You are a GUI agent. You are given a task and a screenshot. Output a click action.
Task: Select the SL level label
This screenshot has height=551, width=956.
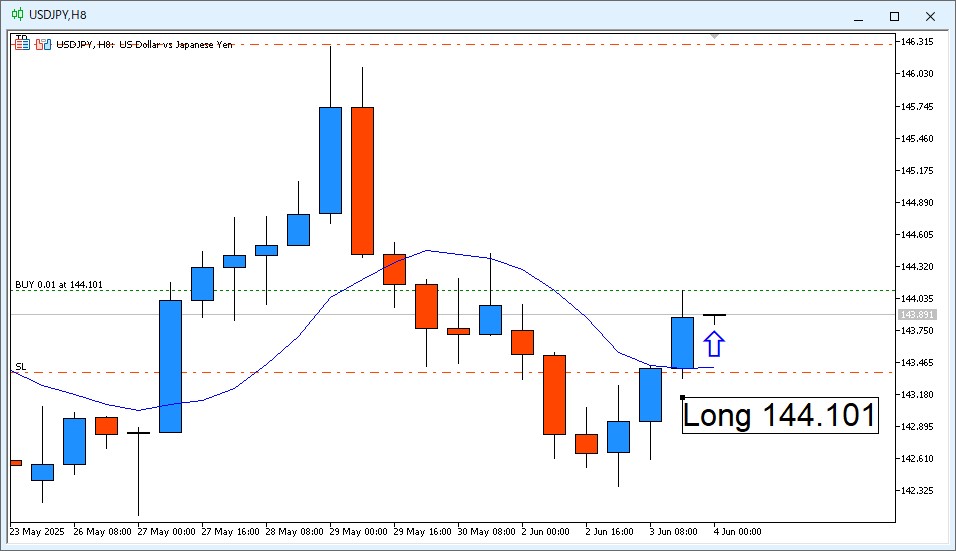tap(21, 366)
